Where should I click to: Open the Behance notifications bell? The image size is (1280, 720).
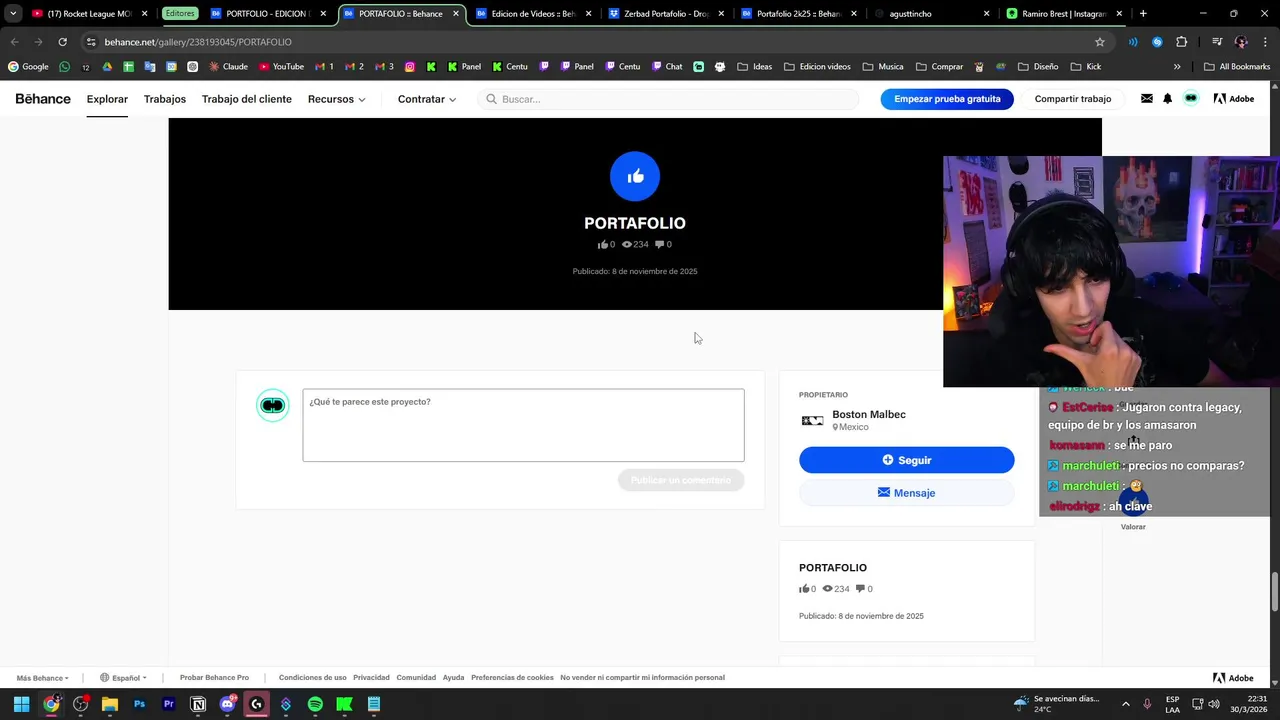pyautogui.click(x=1167, y=99)
